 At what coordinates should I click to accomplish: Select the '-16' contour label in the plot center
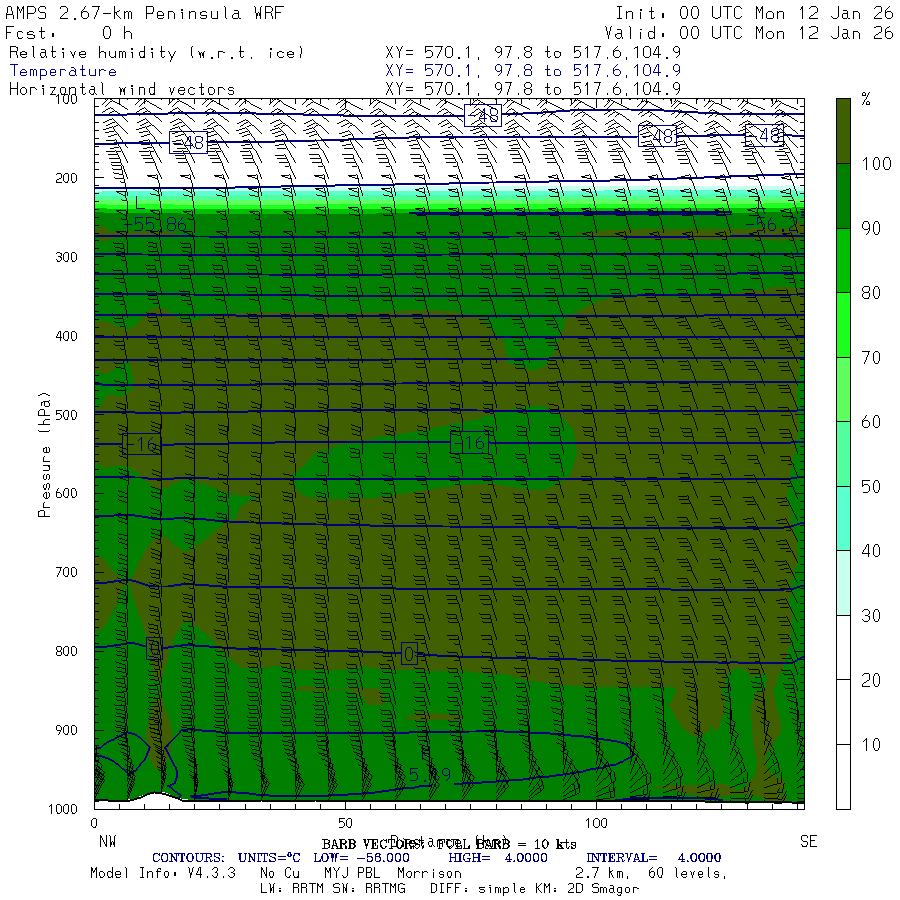[x=470, y=443]
